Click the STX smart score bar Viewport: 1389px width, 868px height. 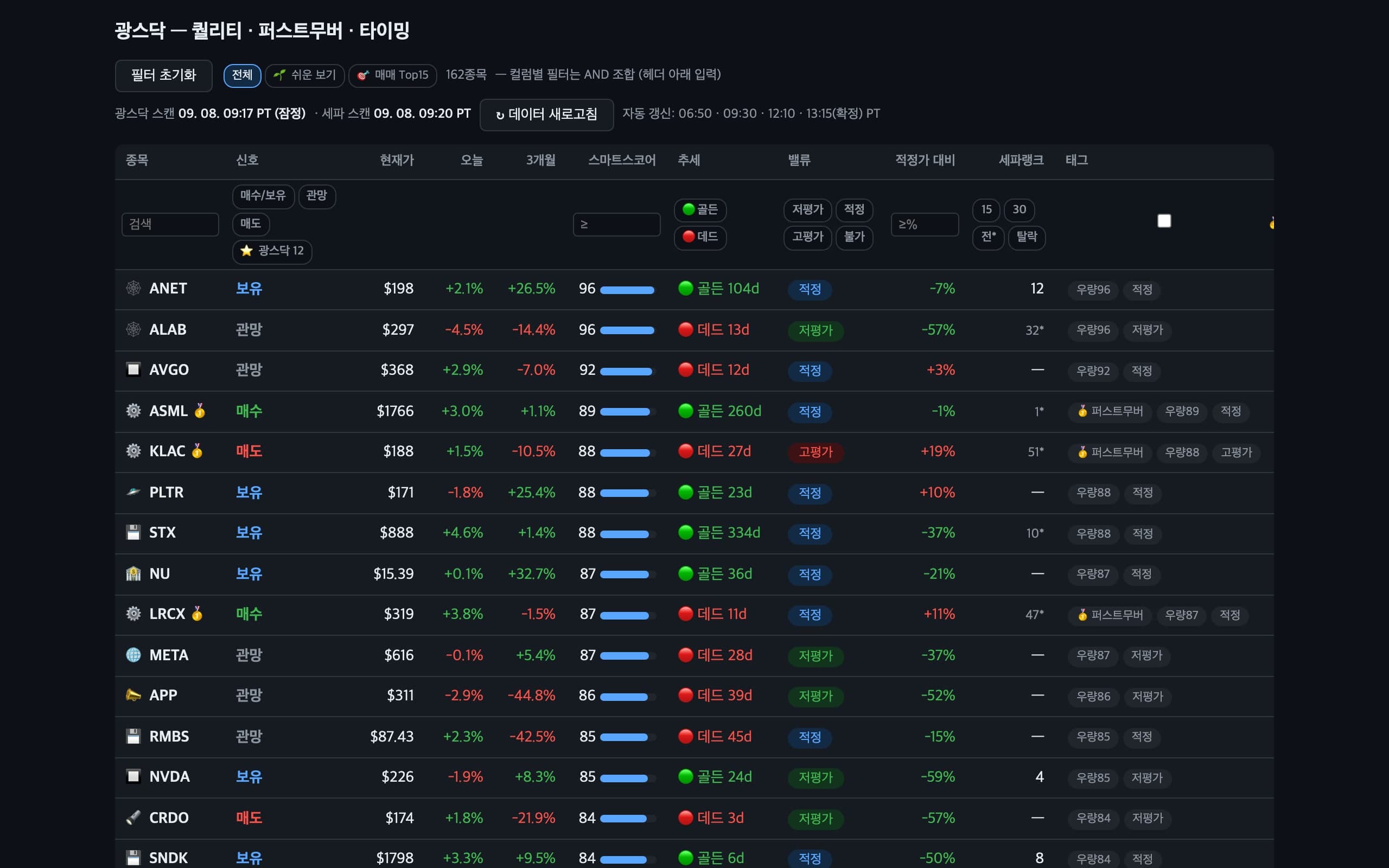(x=627, y=534)
